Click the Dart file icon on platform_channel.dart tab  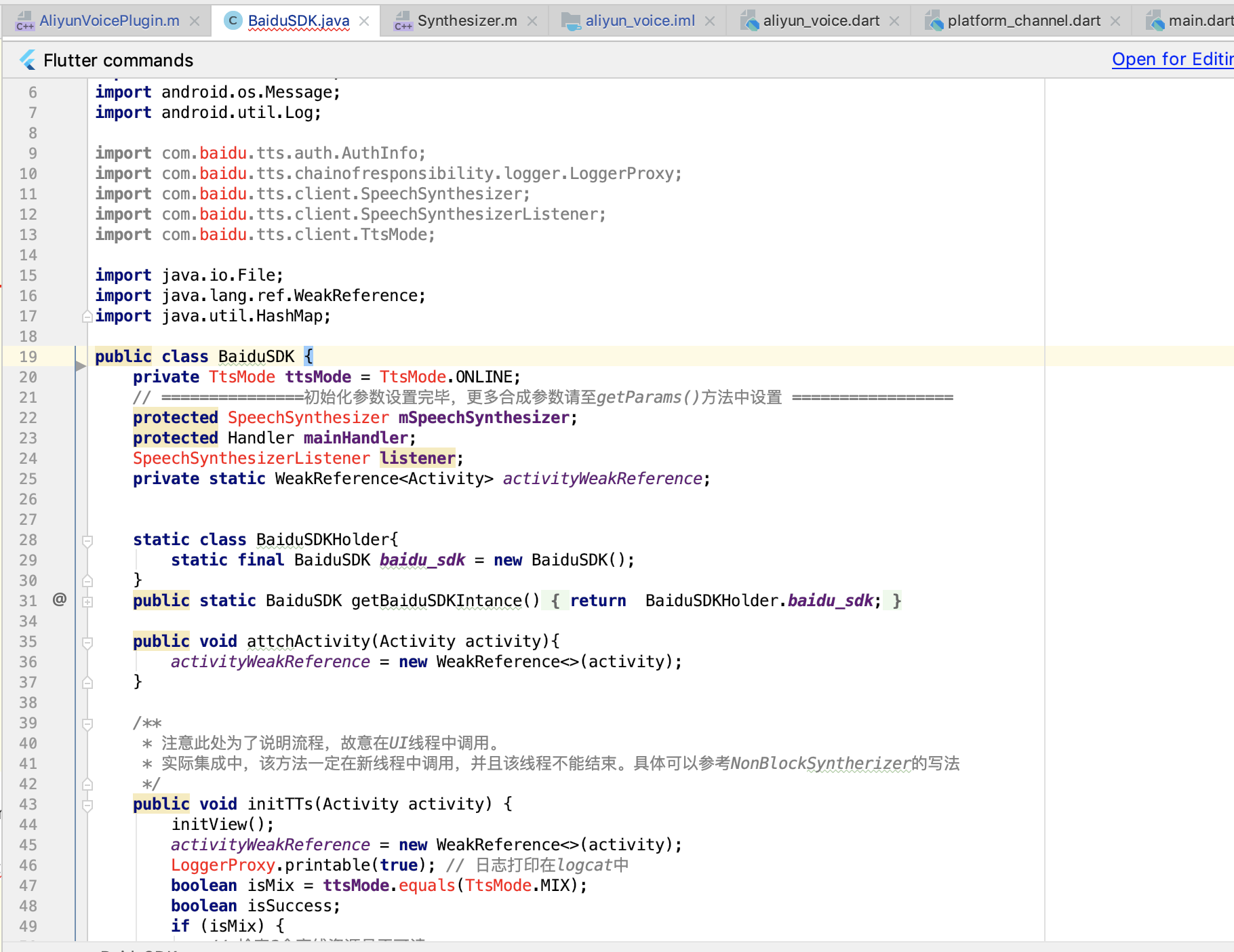pos(934,21)
